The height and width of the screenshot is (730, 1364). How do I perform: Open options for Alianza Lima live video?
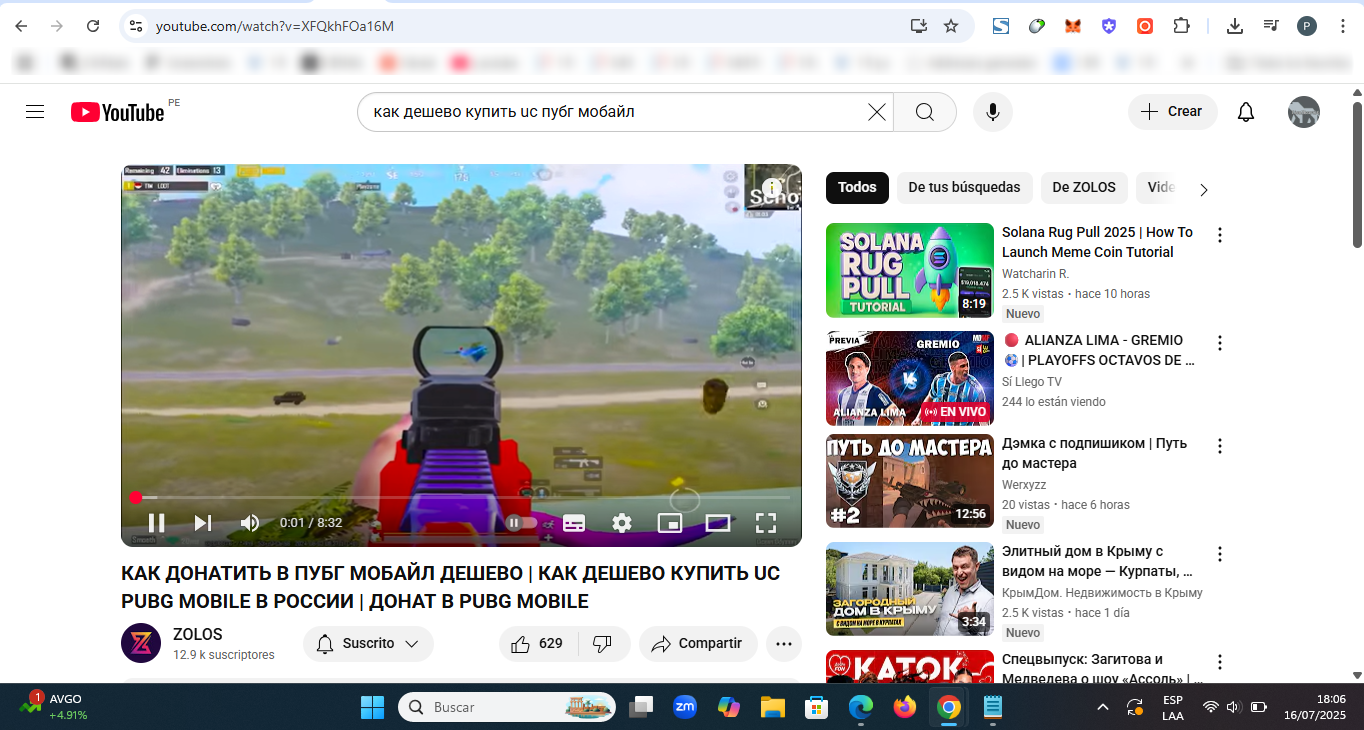click(x=1219, y=343)
